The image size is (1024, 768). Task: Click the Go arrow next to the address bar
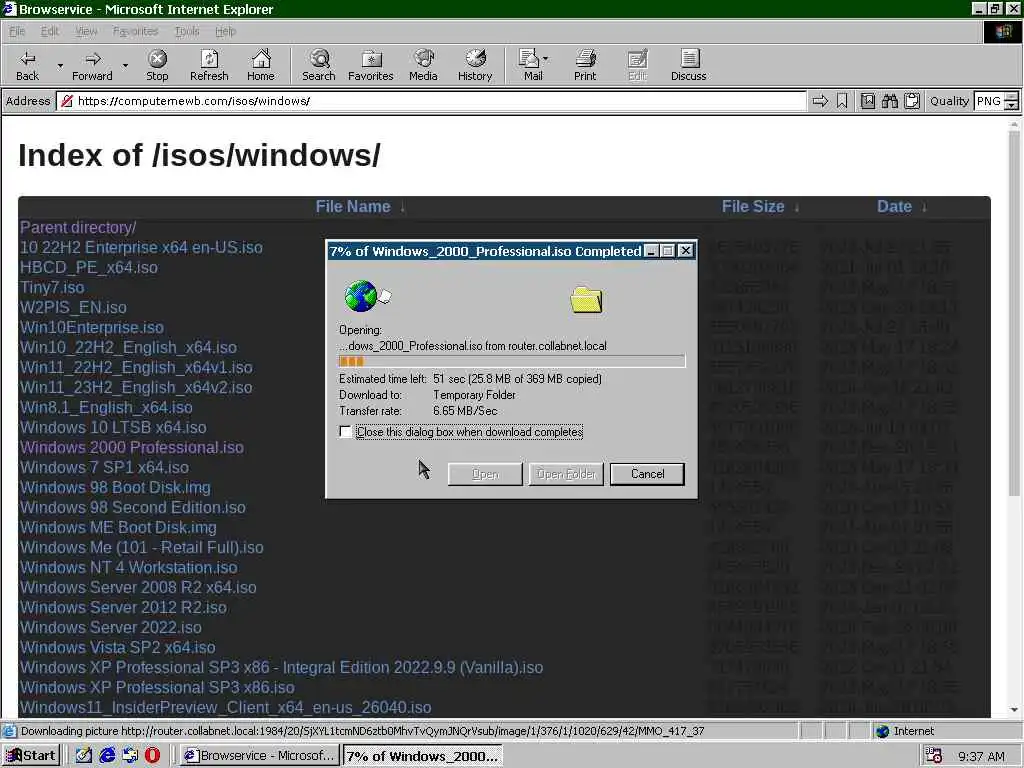(820, 101)
